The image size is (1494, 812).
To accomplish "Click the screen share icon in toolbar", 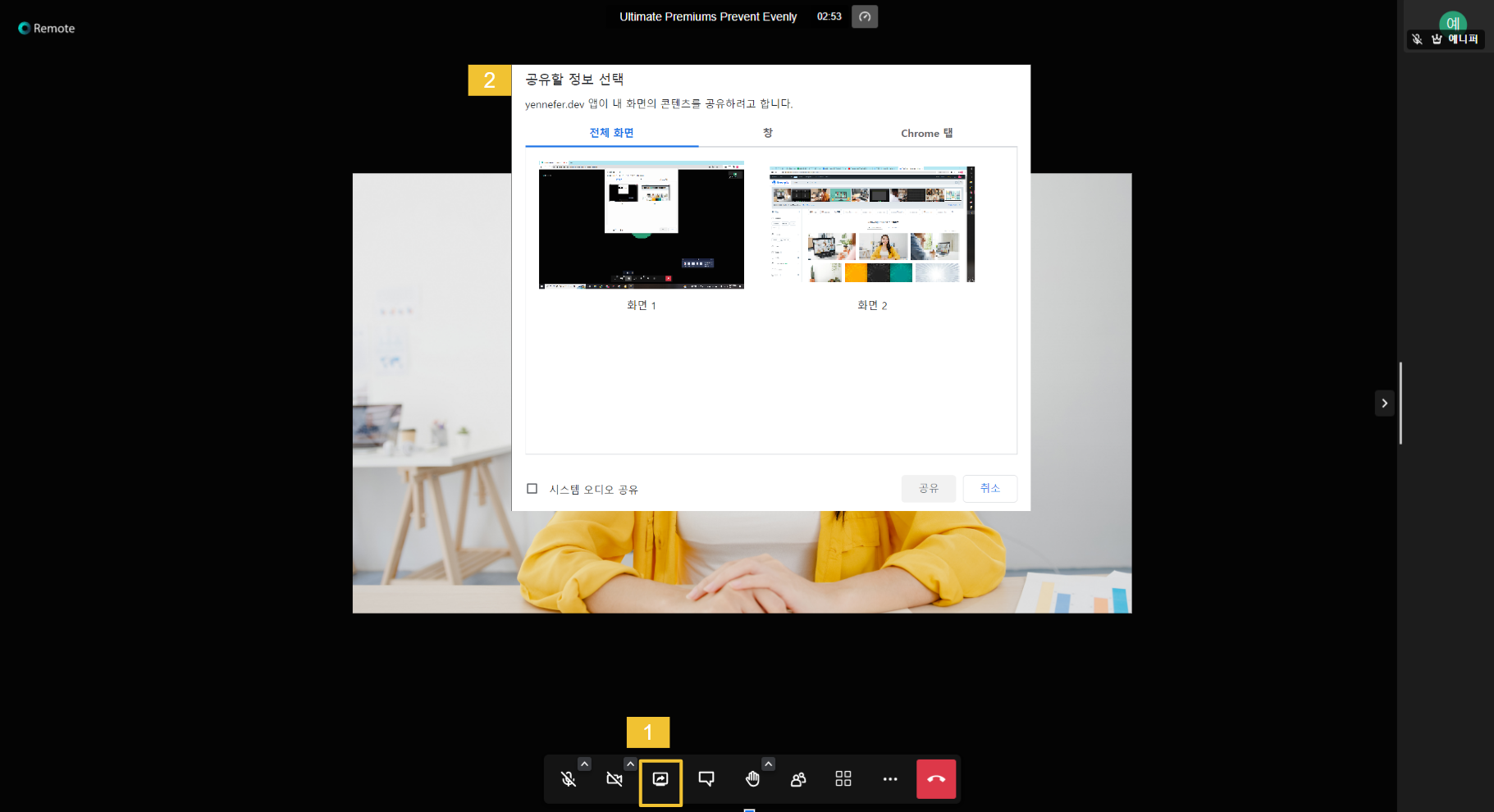I will click(660, 779).
